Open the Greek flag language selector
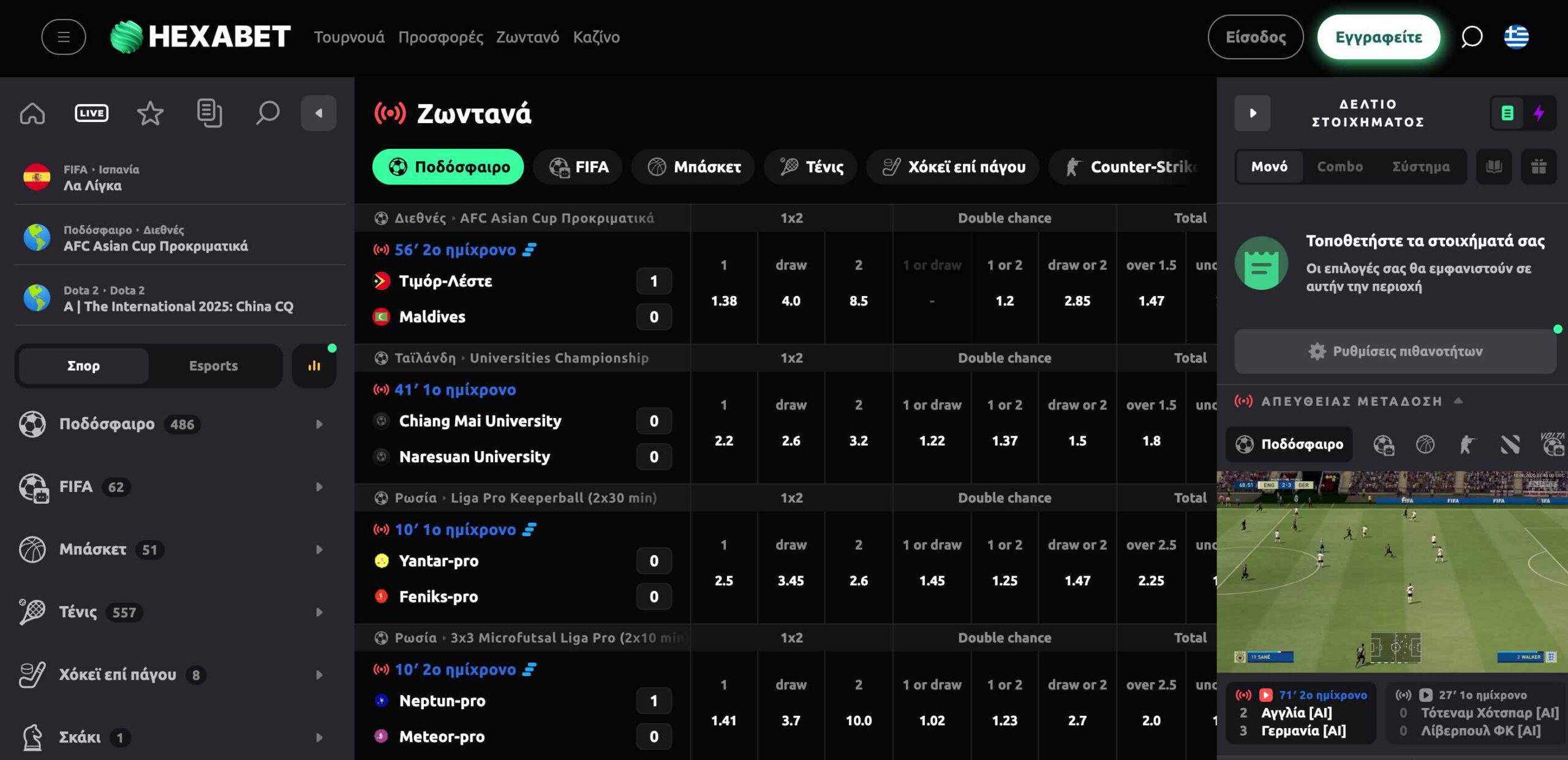This screenshot has width=1568, height=760. click(1516, 37)
